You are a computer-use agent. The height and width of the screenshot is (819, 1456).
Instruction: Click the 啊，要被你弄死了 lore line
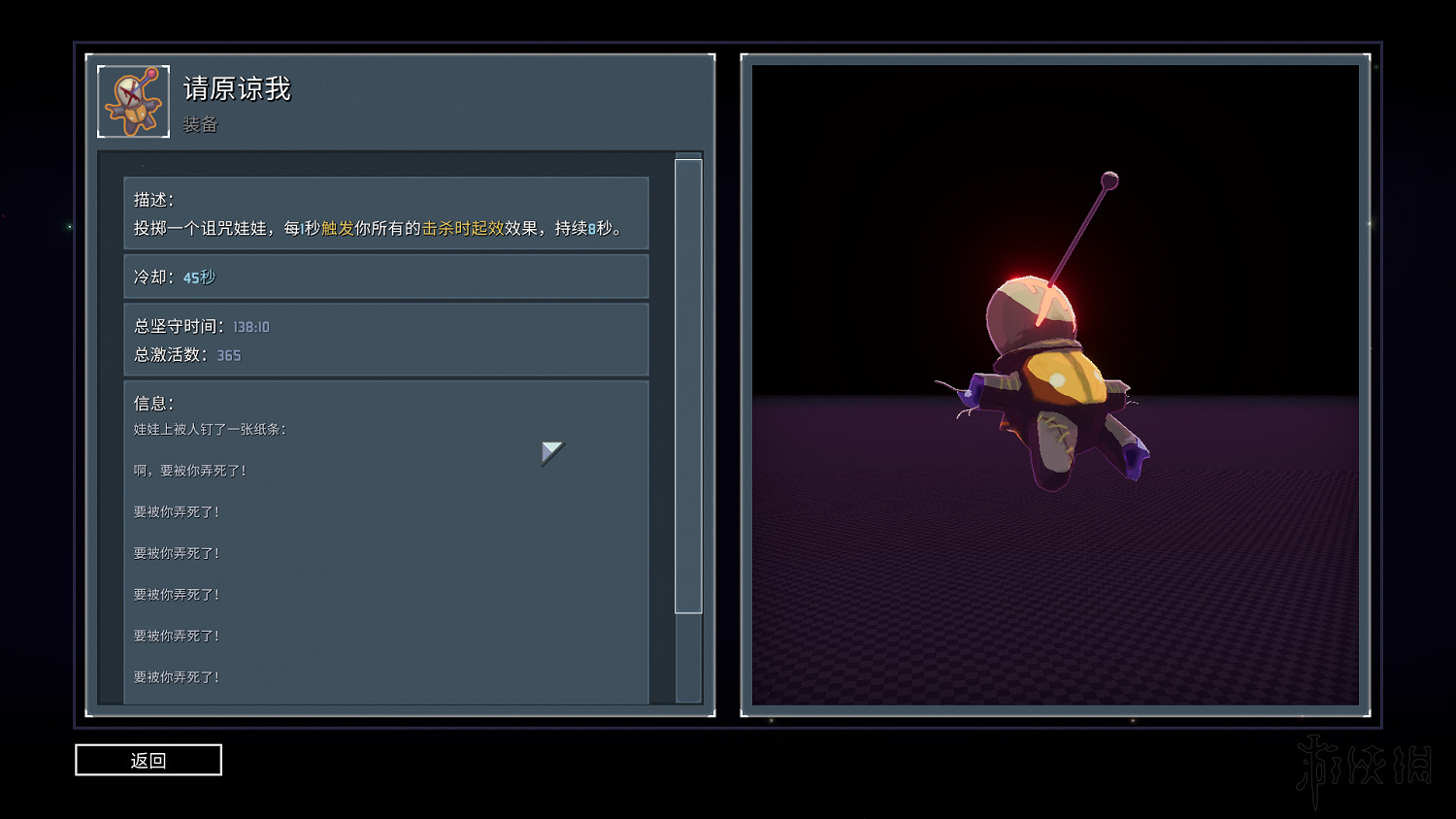tap(190, 471)
